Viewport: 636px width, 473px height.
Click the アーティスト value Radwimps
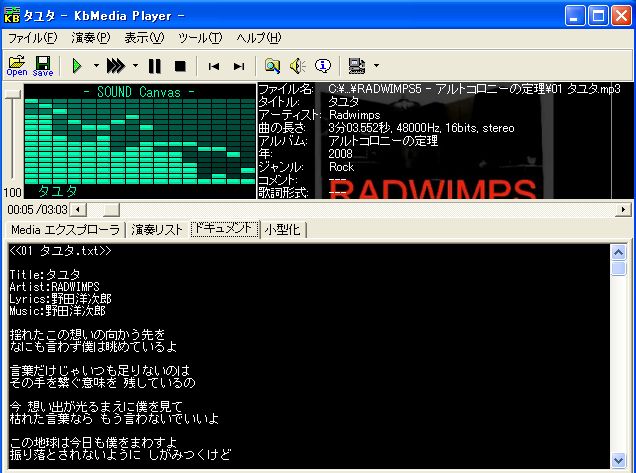[355, 115]
